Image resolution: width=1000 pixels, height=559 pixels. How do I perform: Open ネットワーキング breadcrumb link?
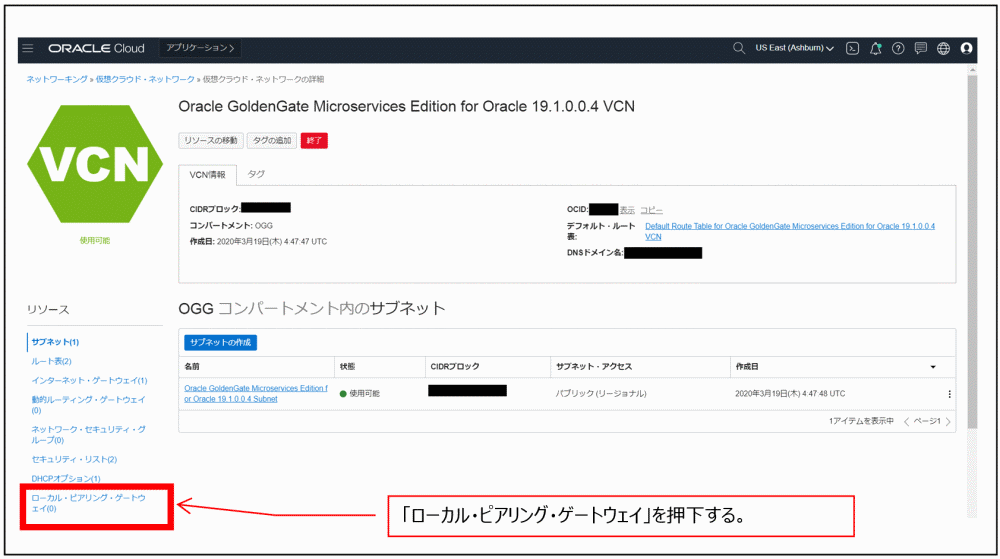57,79
